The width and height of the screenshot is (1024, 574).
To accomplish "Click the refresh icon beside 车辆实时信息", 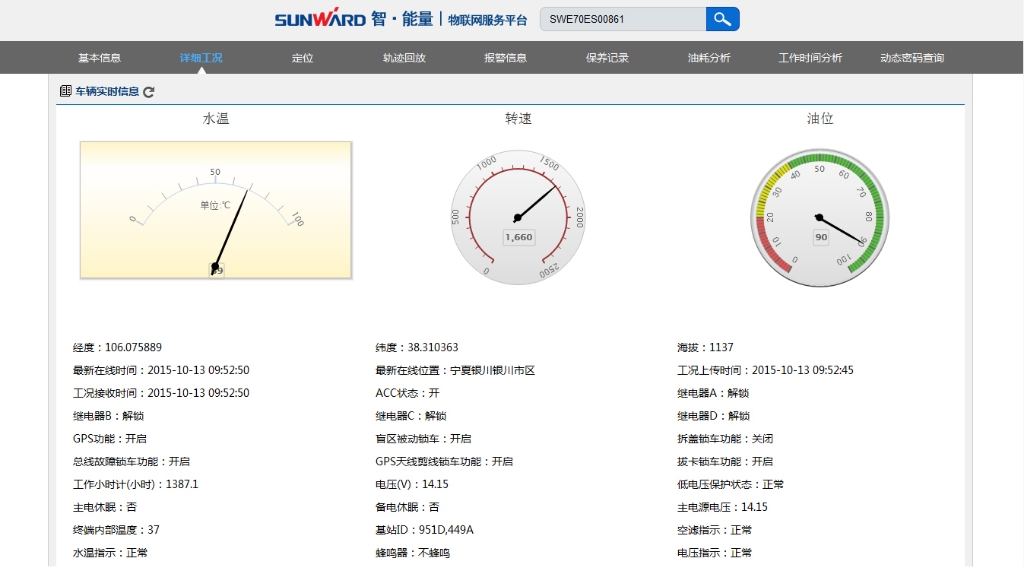I will (x=149, y=92).
